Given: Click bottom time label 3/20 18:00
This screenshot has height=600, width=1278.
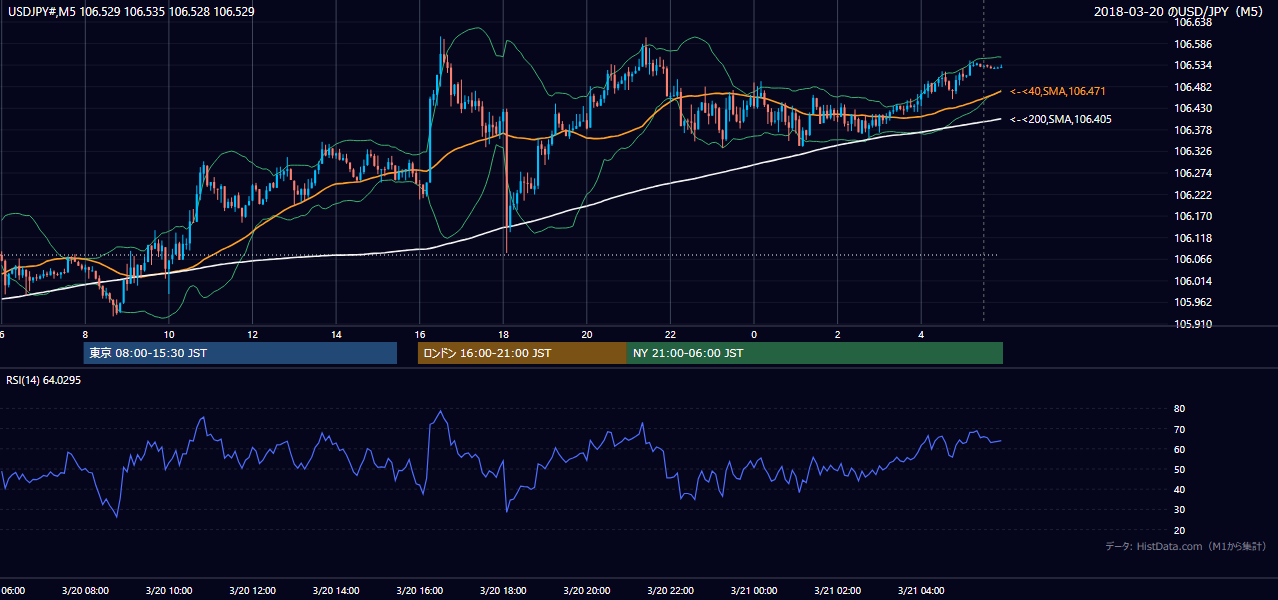Looking at the screenshot, I should tap(503, 591).
